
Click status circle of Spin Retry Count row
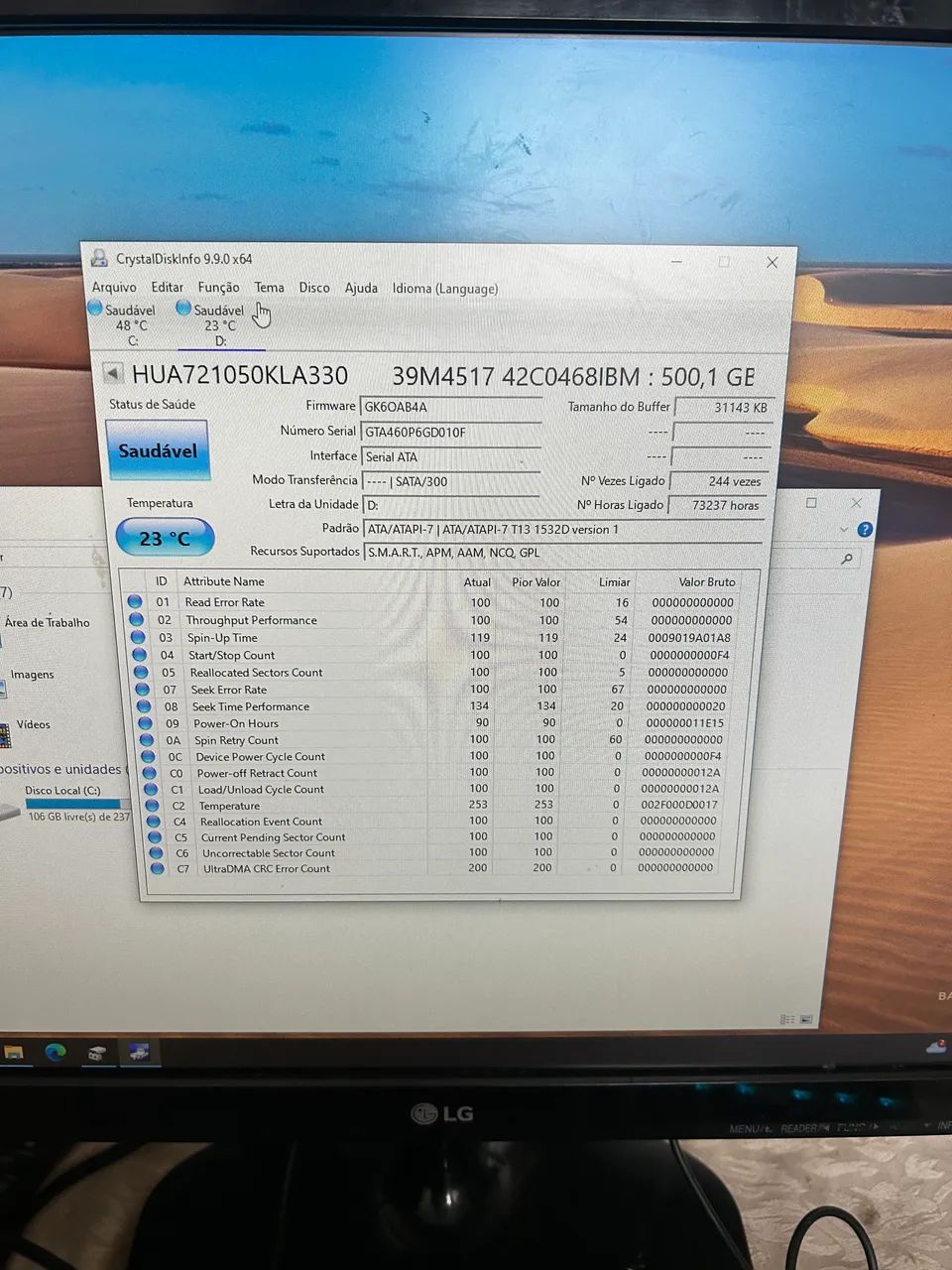[x=148, y=739]
